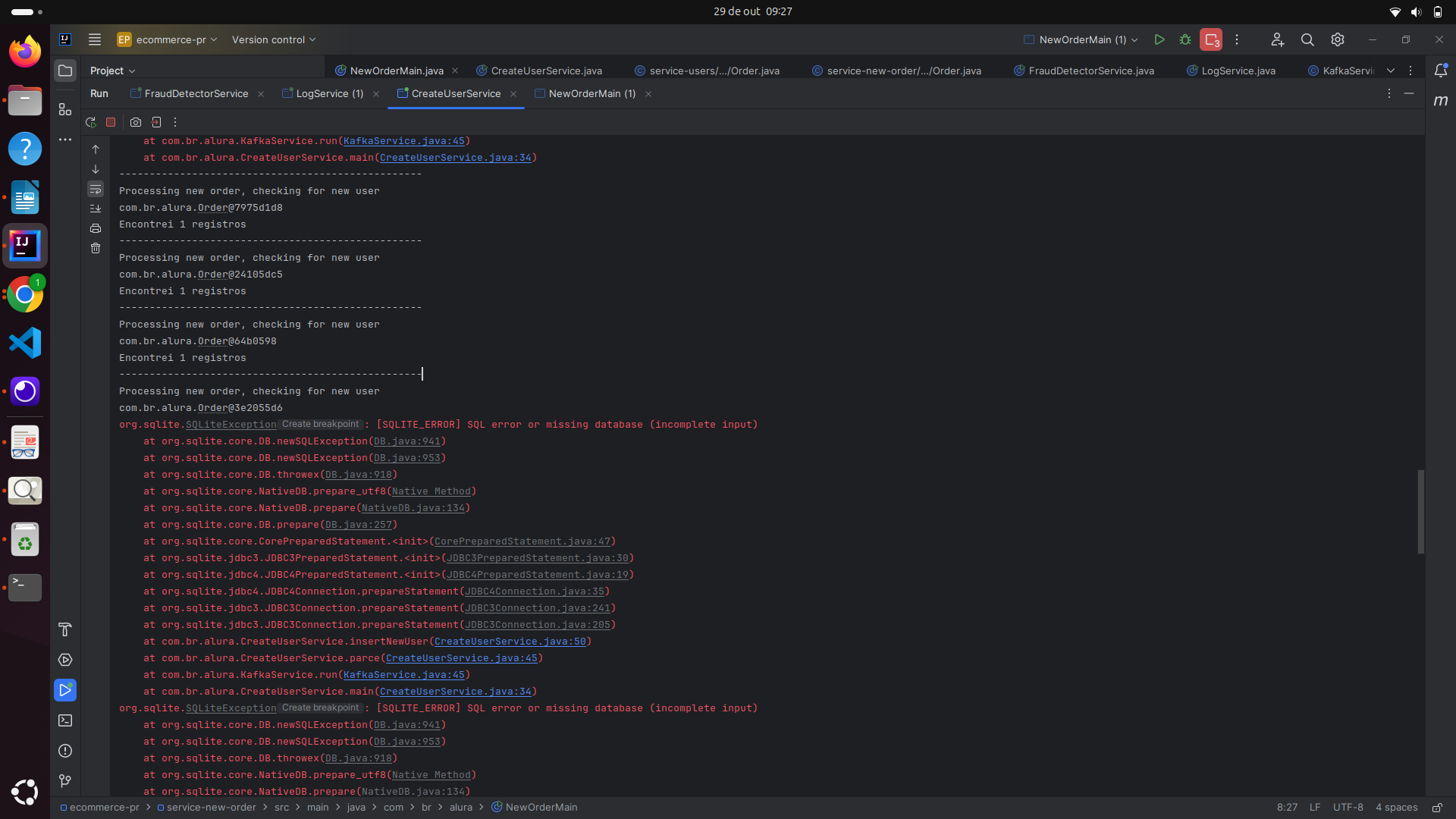Open the main menu hamburger icon
1456x819 pixels.
[95, 39]
